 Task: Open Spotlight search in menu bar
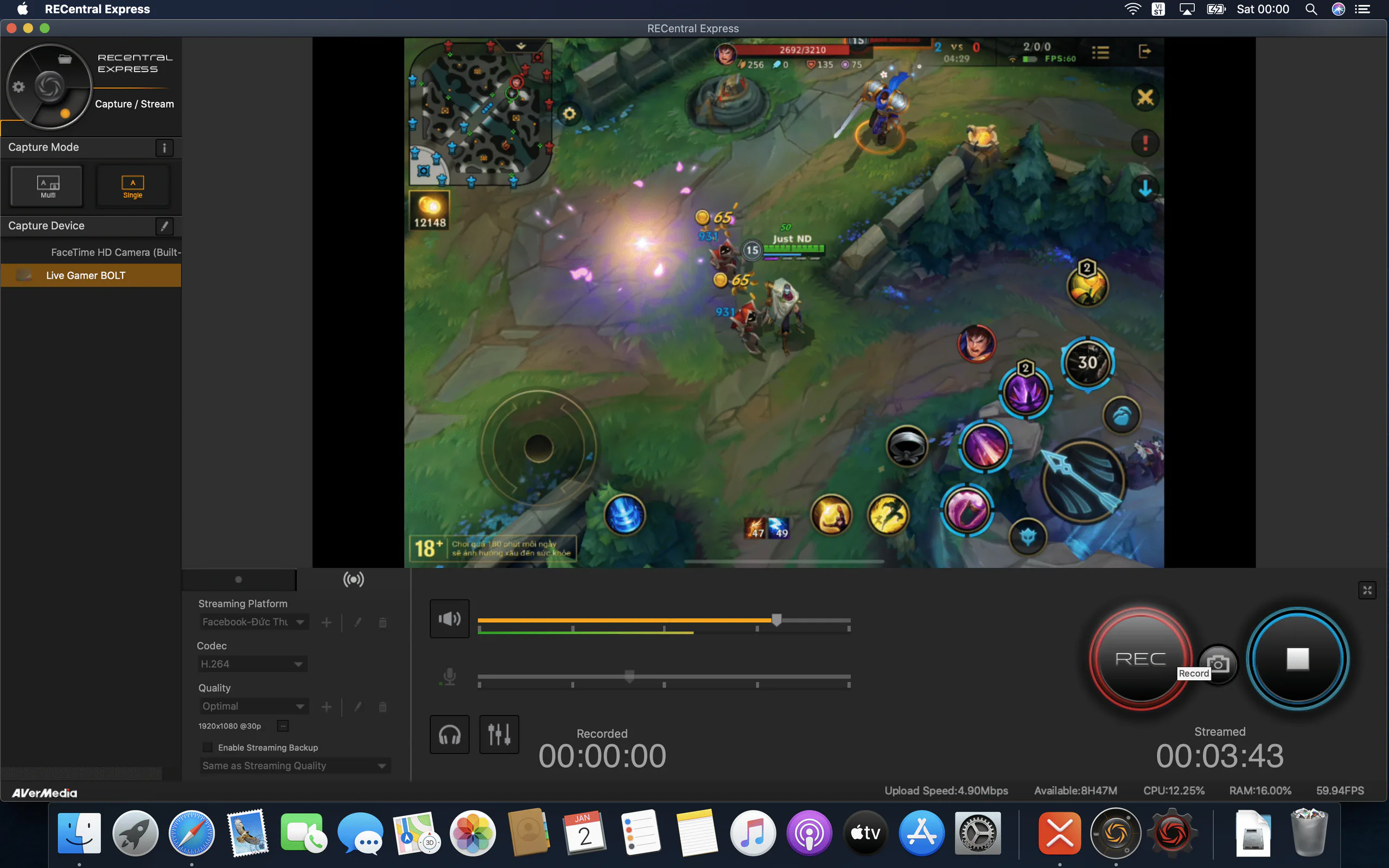pos(1311,9)
